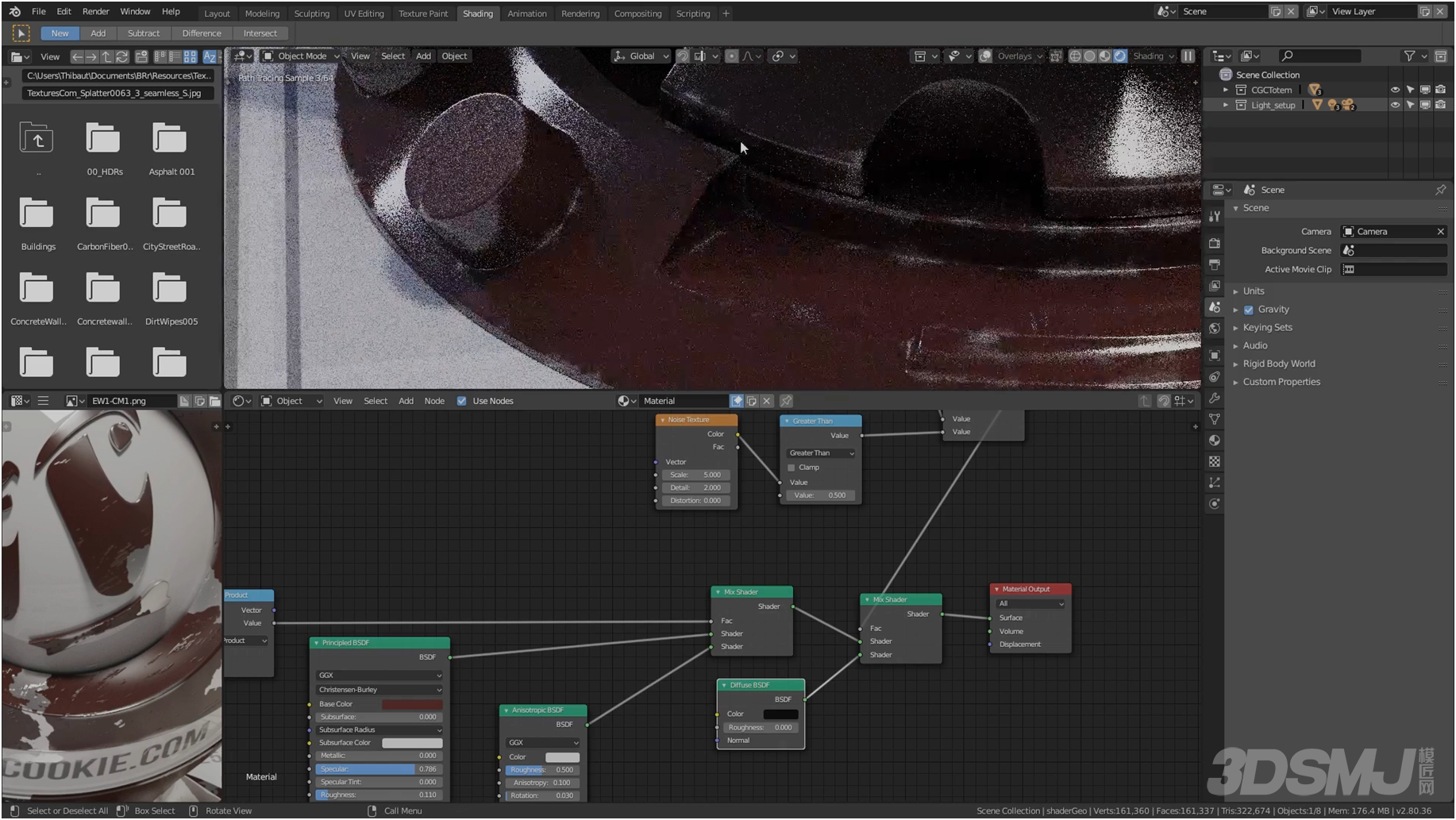
Task: Go to parent directory arrow in toolbar
Action: click(x=106, y=56)
